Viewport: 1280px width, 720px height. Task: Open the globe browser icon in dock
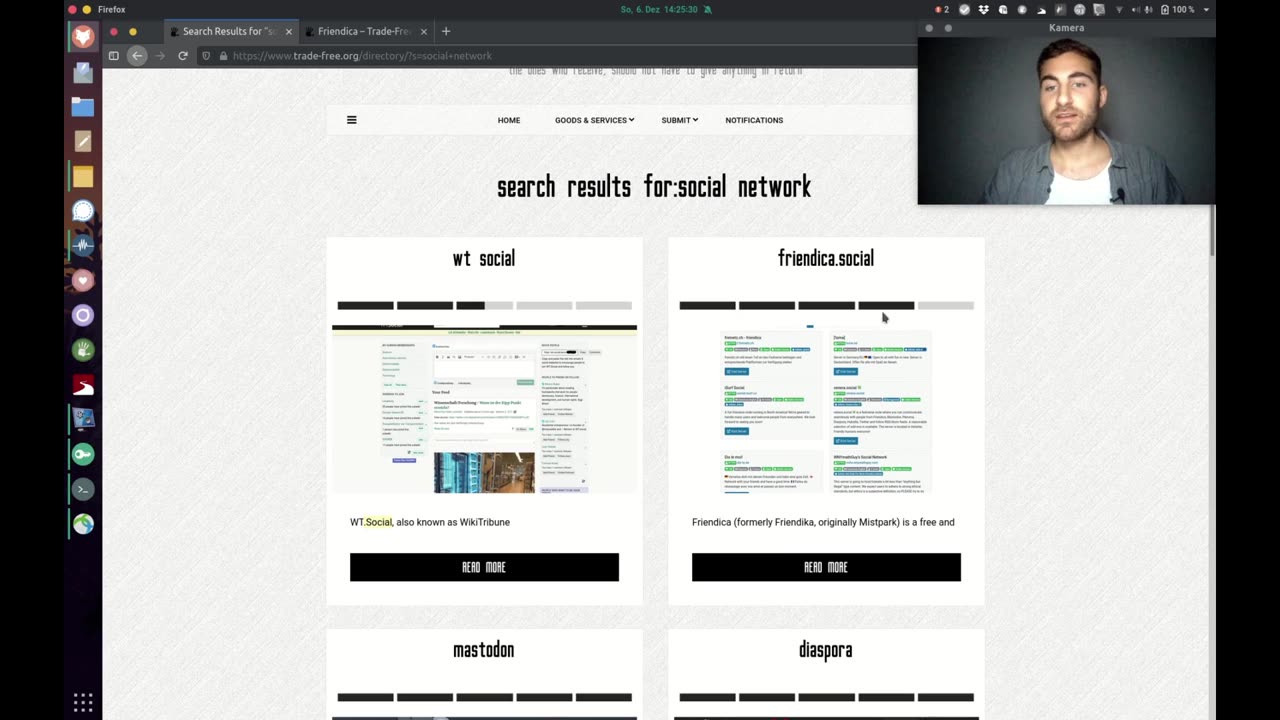coord(83,524)
